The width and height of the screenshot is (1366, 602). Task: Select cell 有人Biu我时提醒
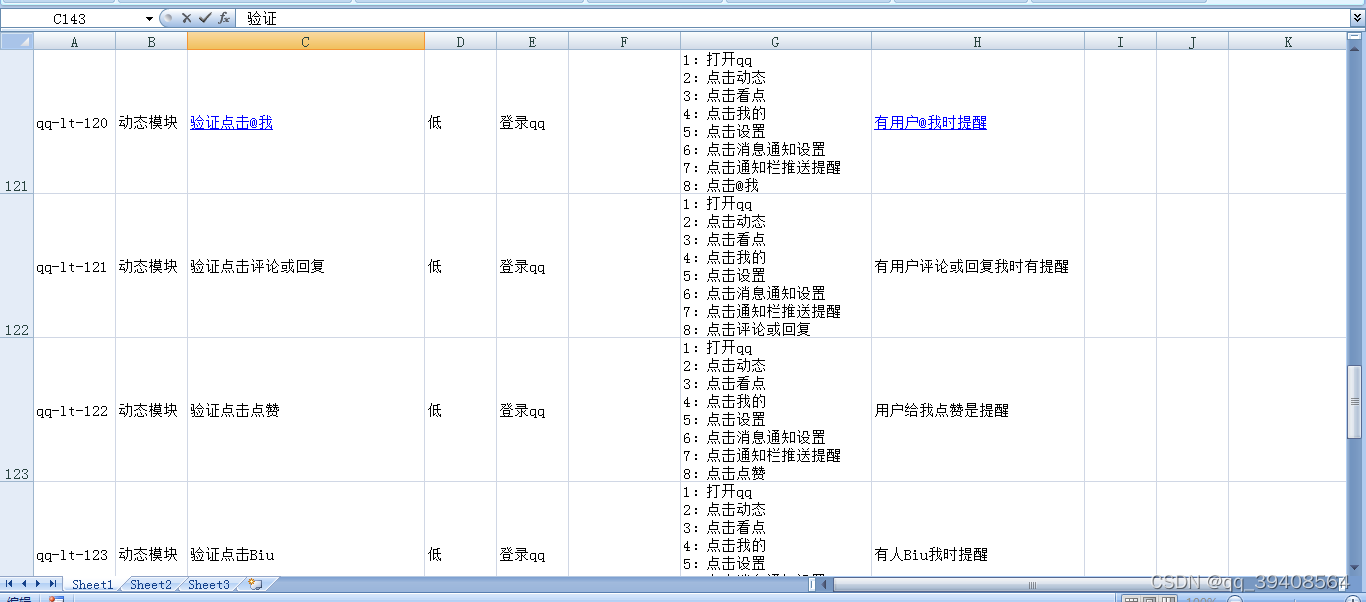978,530
